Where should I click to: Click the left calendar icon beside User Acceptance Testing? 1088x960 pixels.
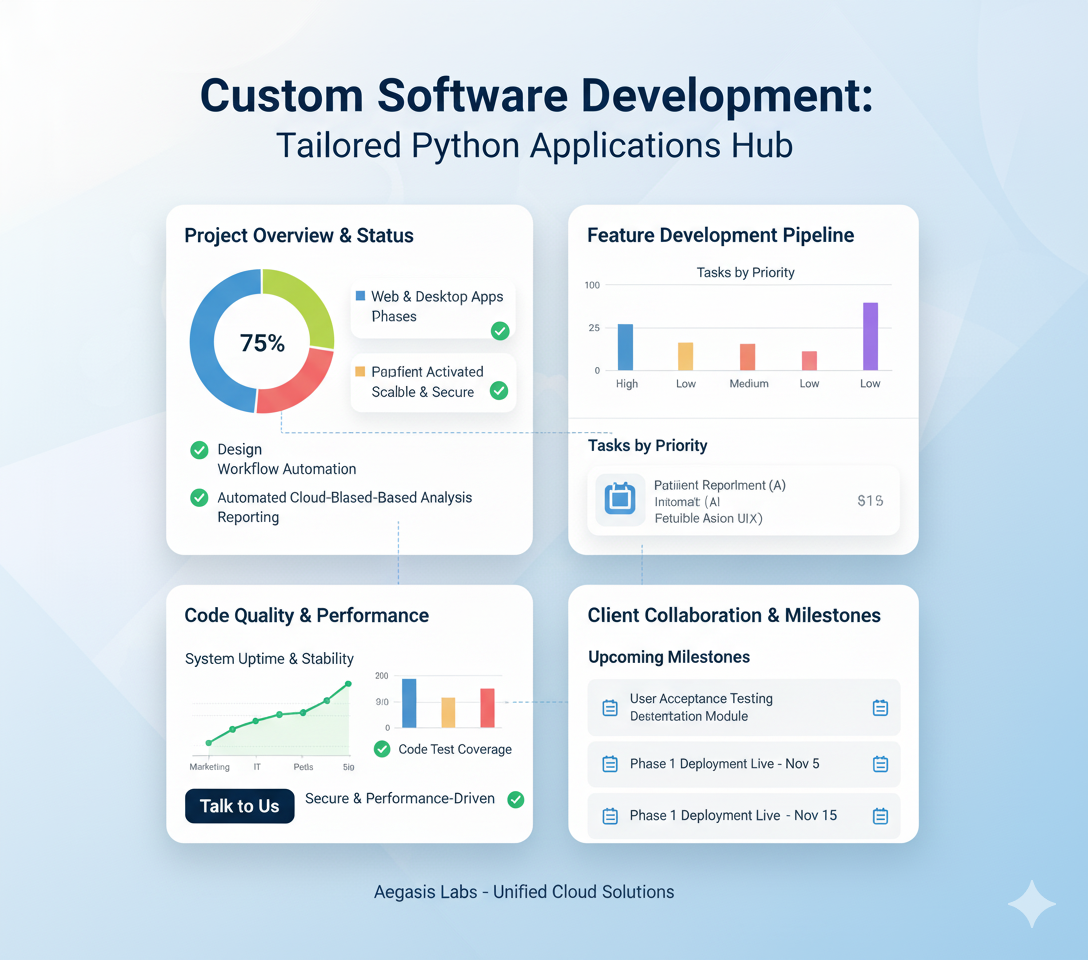click(610, 708)
